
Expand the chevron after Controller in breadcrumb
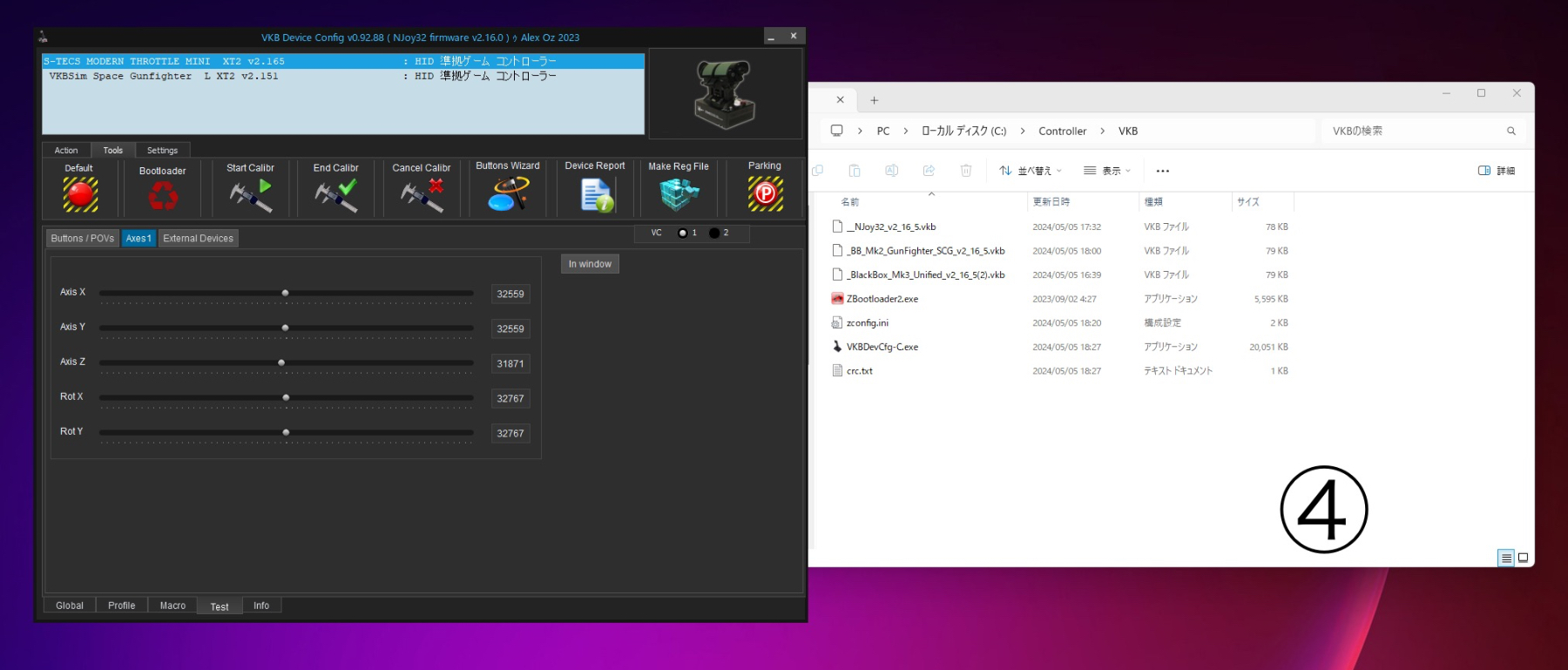tap(1103, 131)
